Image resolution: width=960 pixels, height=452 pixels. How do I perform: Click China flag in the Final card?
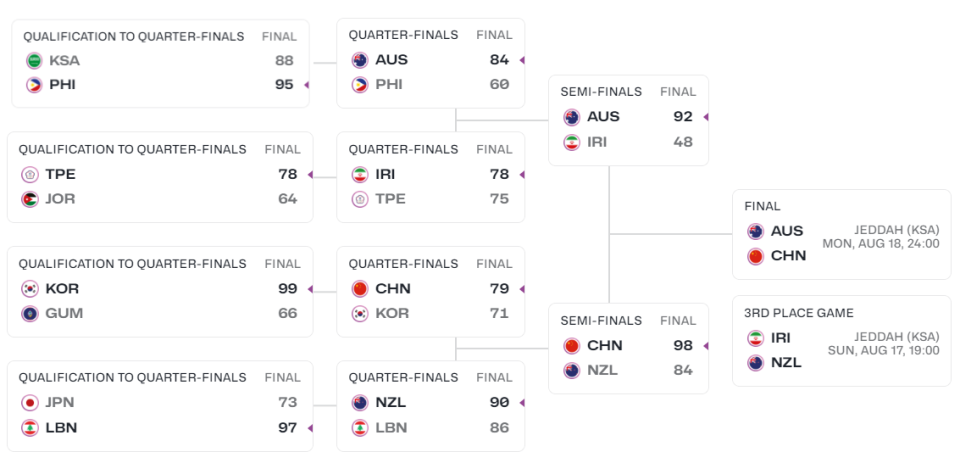755,256
